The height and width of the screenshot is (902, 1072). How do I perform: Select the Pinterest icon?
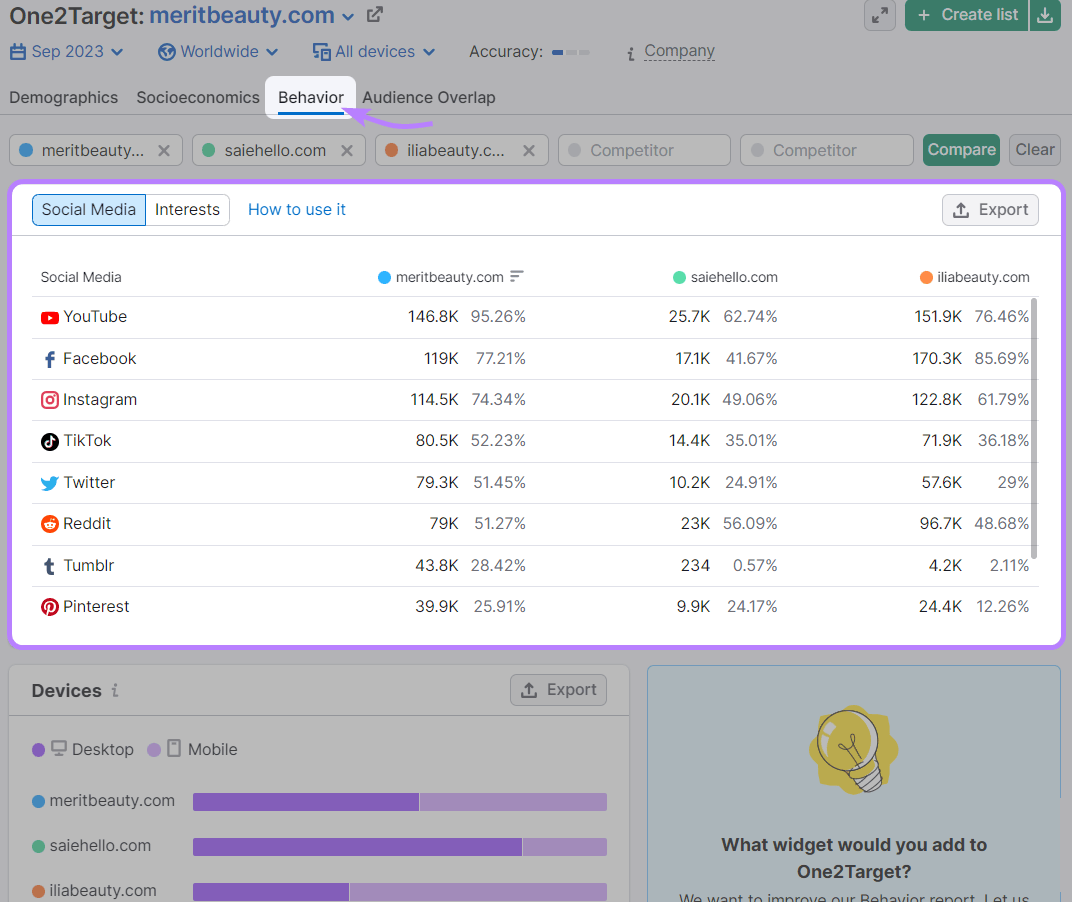click(49, 606)
